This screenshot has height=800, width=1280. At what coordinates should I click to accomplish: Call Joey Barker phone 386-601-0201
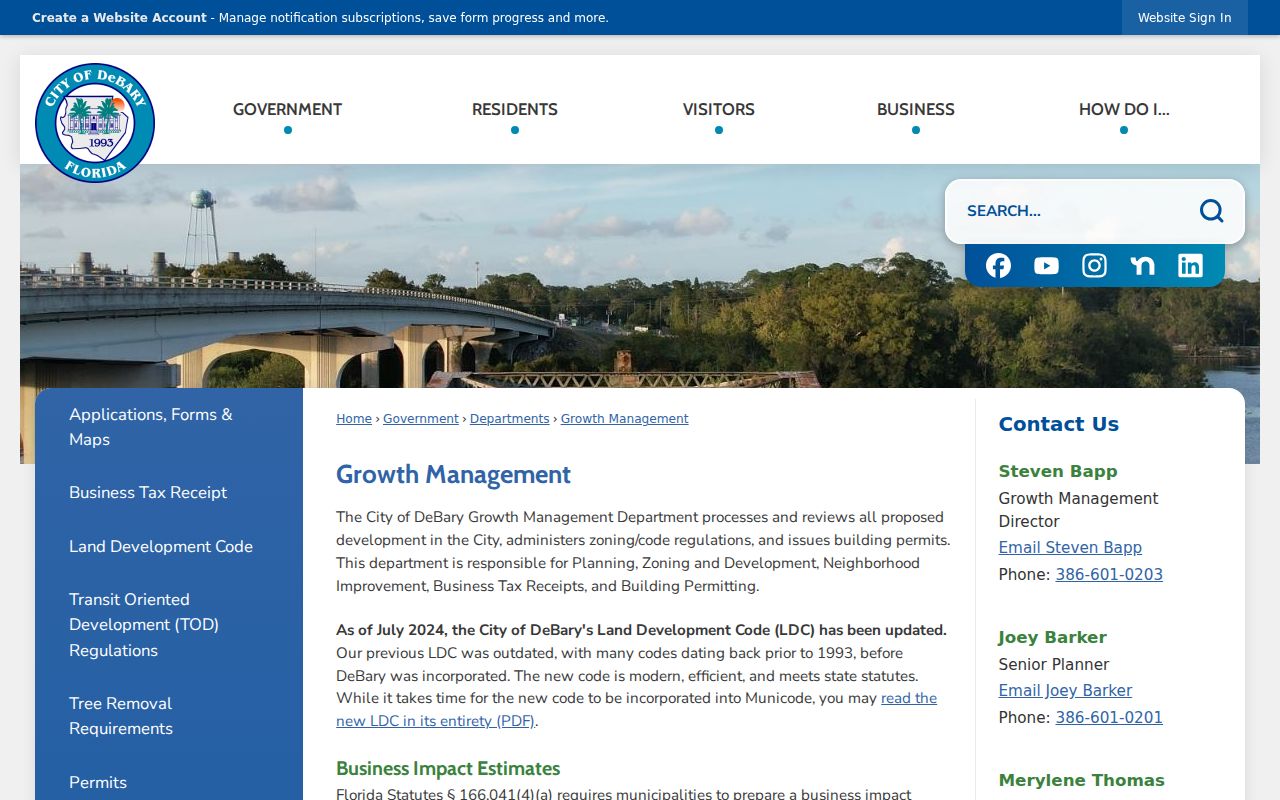[1109, 718]
